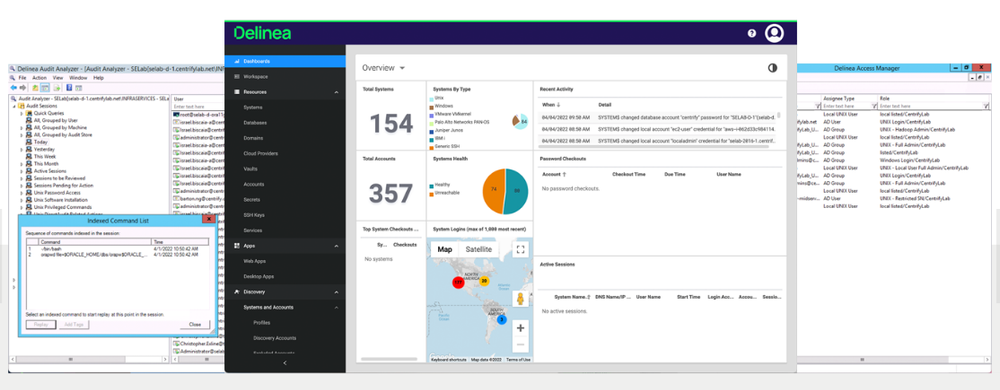Click the ~/bin/bash command row
The image size is (1000, 390).
tap(117, 249)
